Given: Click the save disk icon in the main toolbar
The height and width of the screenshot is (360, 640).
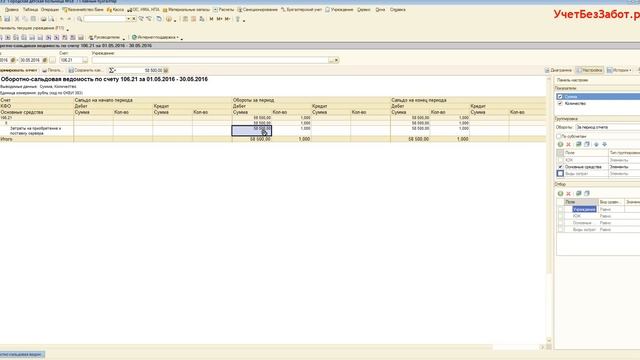Looking at the screenshot, I should (7, 19).
